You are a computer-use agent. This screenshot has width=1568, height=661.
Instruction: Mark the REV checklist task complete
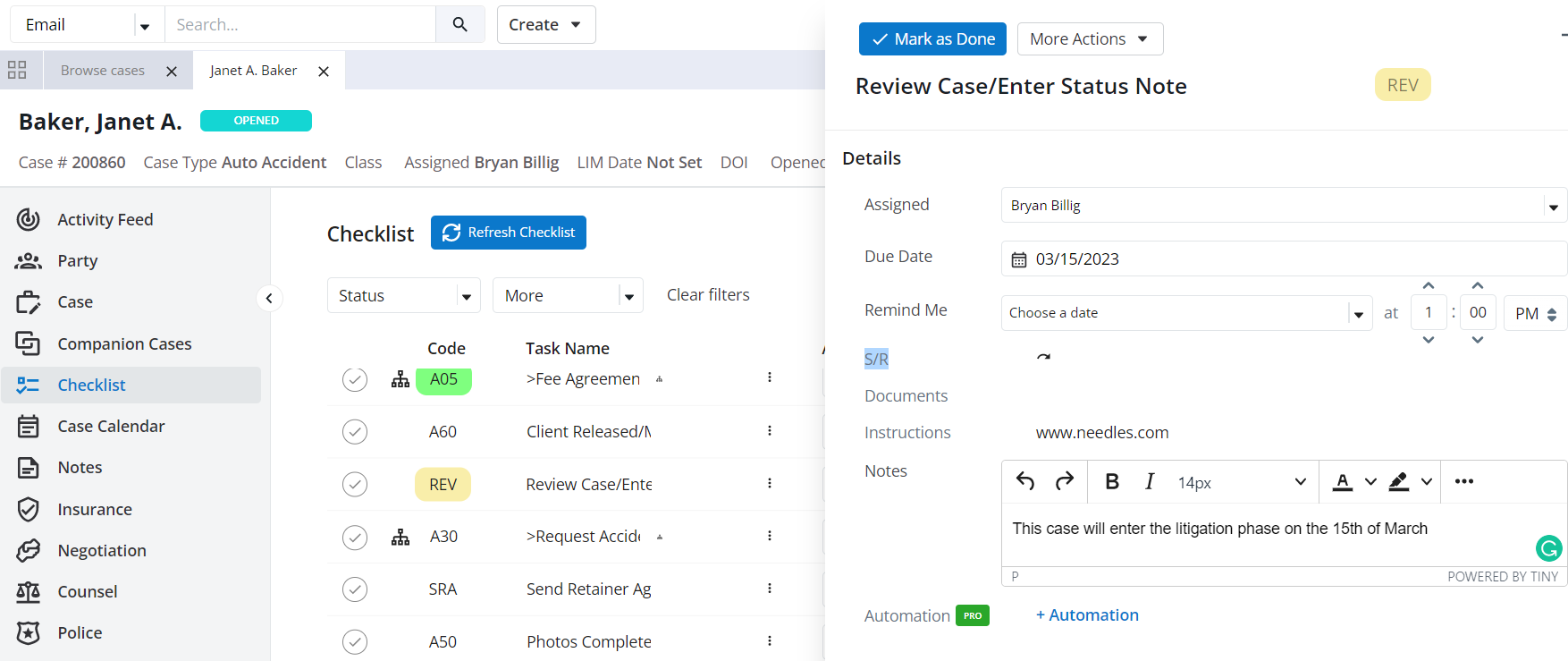pos(355,484)
